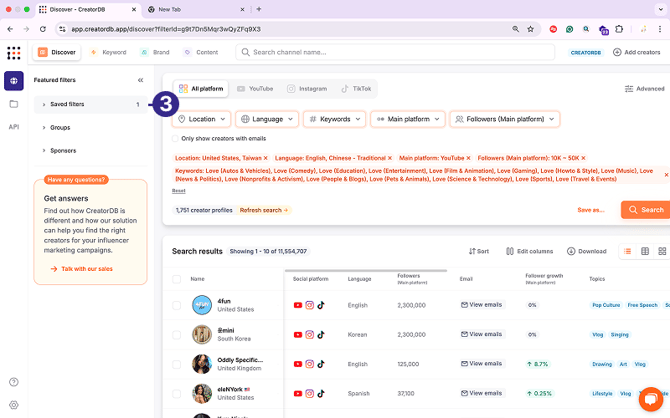Viewport: 670px width, 418px height.
Task: Open the browser three-dot menu
Action: pos(660,29)
